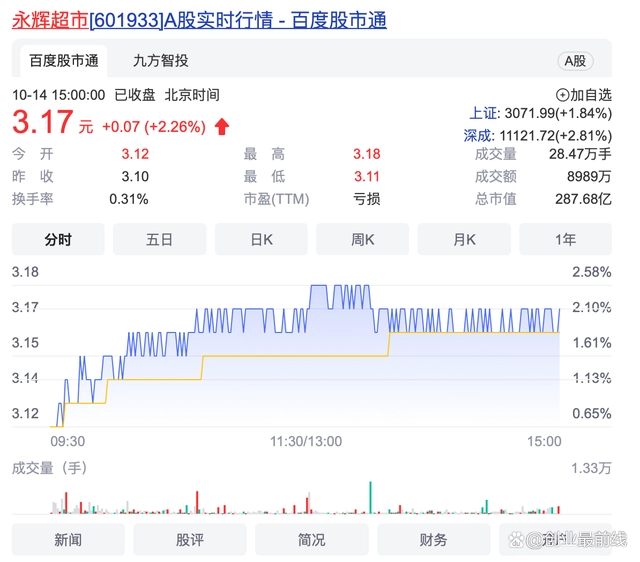Click the 已收盘 status text
Screen dimensions: 640x562
[x=135, y=95]
